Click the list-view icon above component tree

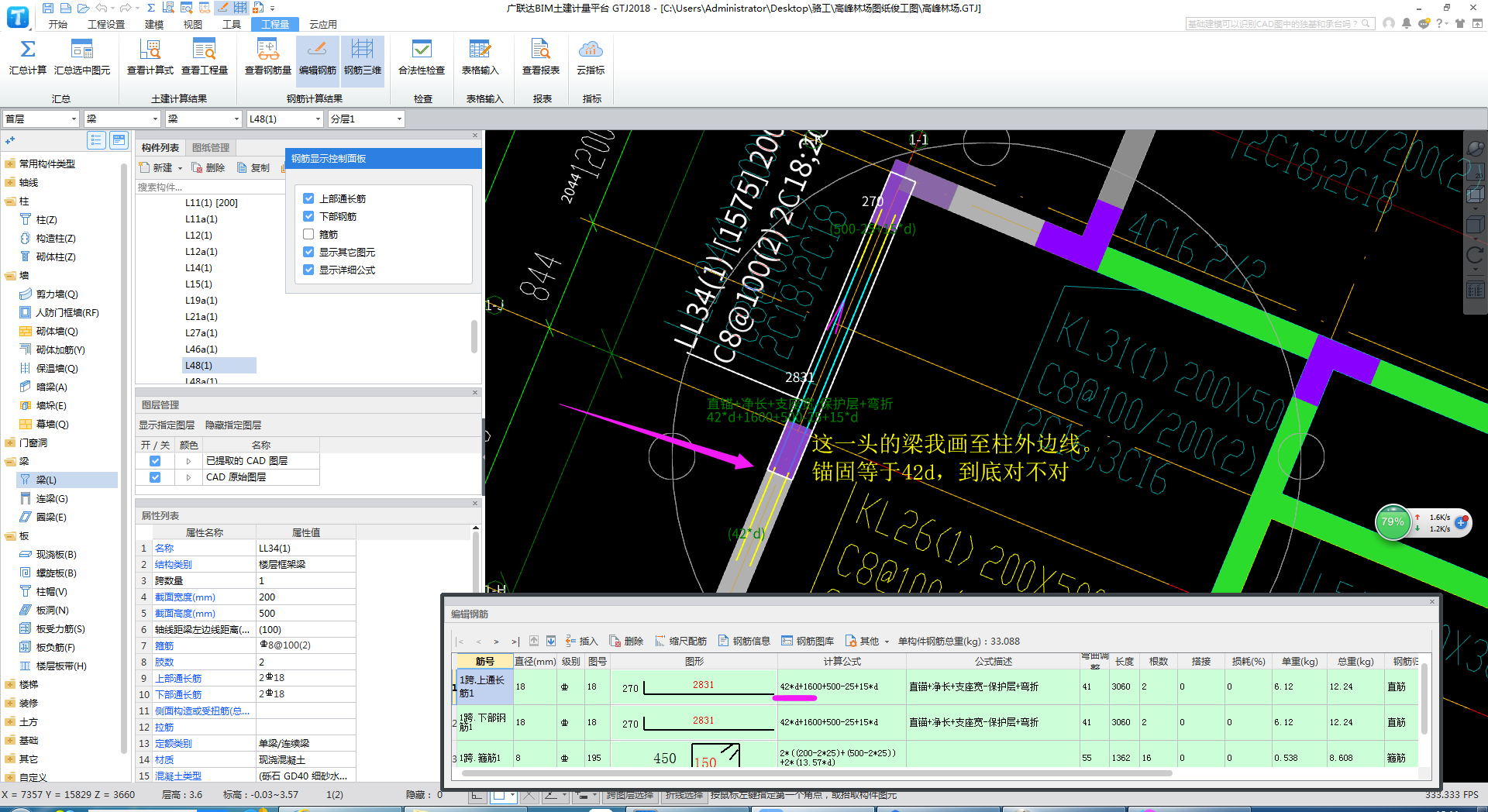click(x=96, y=140)
